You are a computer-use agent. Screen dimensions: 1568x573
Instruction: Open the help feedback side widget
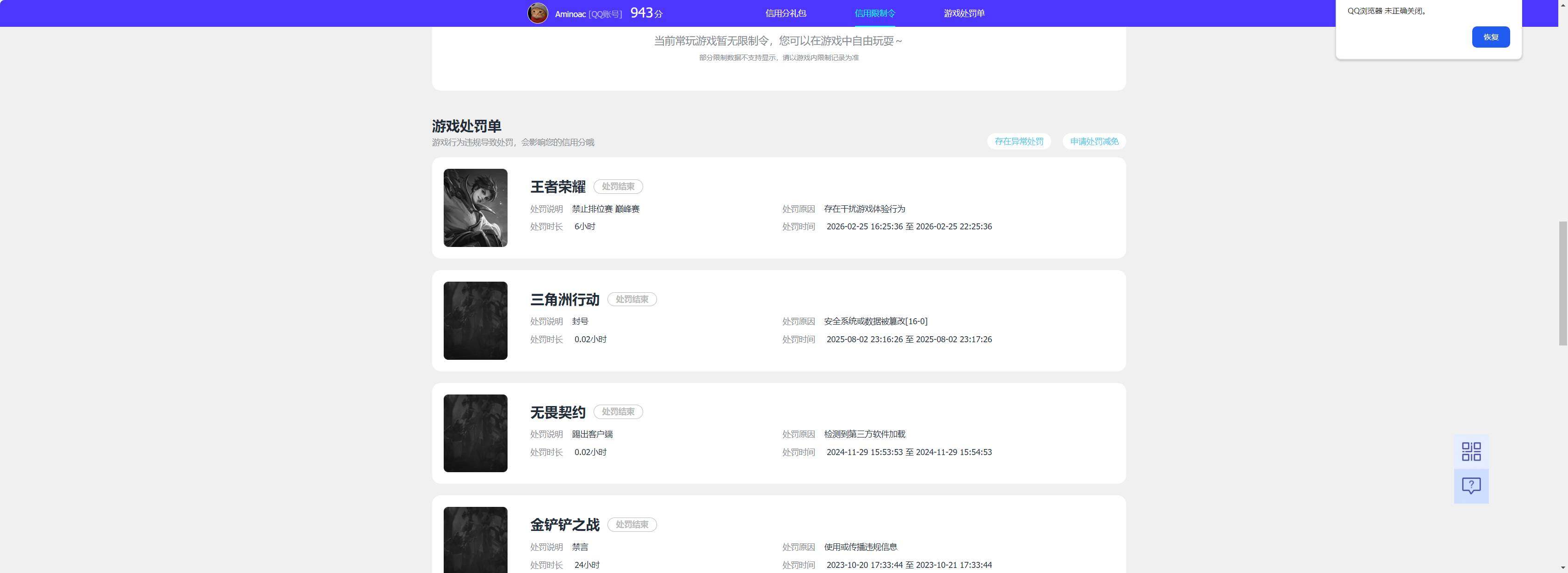[x=1471, y=486]
